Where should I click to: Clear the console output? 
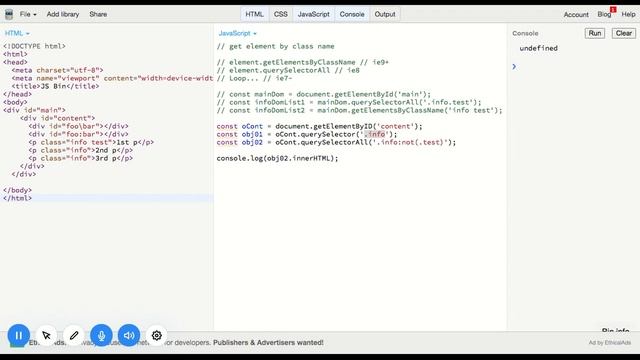(x=624, y=33)
